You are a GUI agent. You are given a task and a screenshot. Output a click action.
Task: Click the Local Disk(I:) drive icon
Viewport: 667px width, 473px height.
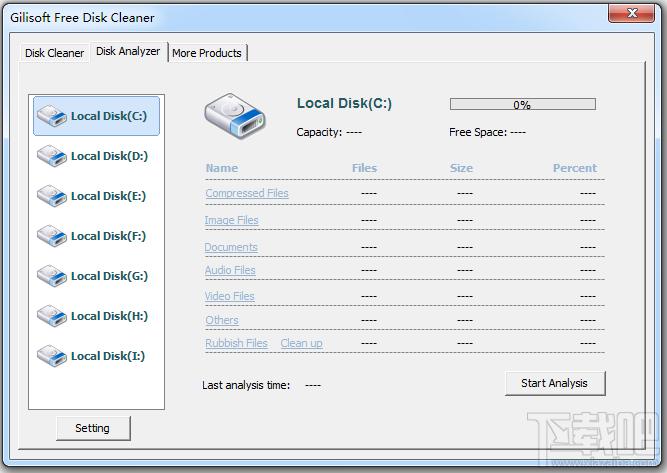(51, 356)
